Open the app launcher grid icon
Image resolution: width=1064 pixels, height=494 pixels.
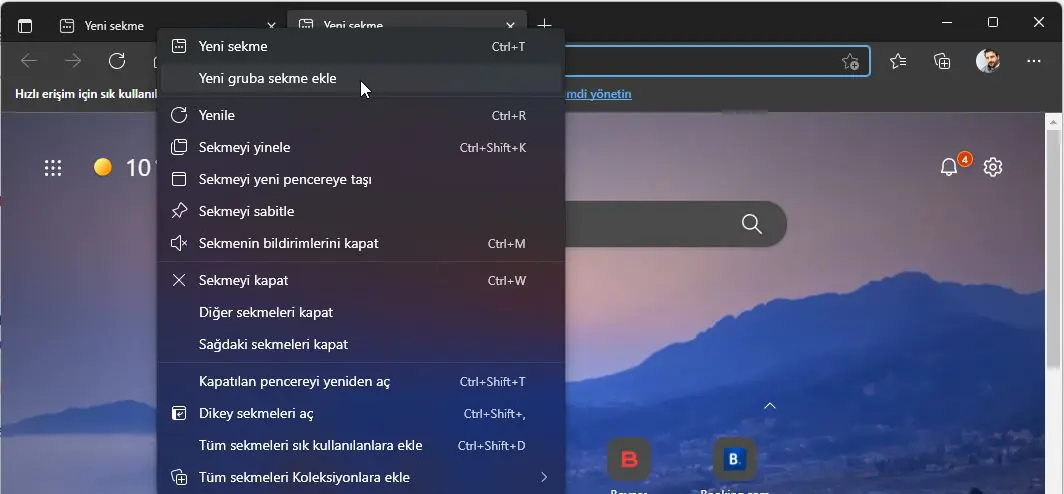point(53,168)
